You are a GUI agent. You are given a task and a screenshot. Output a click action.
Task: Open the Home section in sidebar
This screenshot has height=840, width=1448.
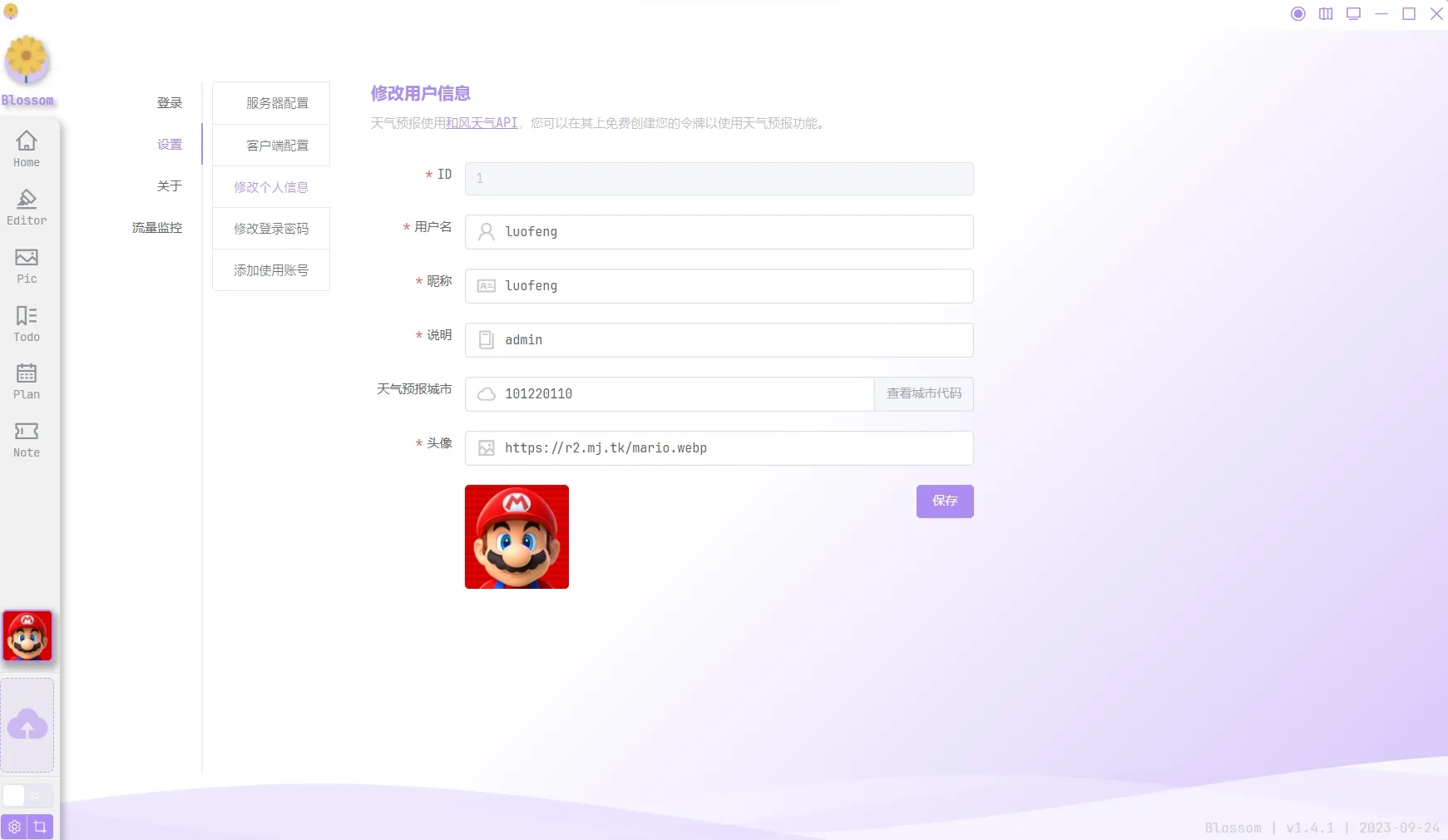click(x=27, y=150)
